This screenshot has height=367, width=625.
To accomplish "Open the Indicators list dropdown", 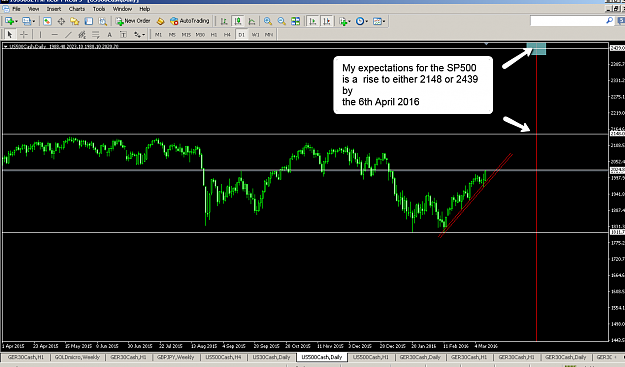I will 345,21.
